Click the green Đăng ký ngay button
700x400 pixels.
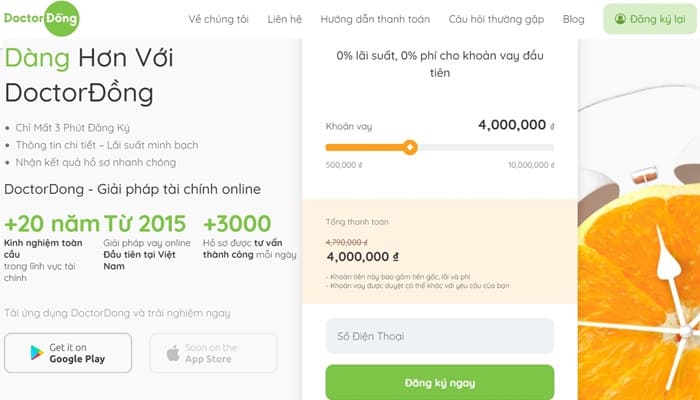click(x=439, y=382)
